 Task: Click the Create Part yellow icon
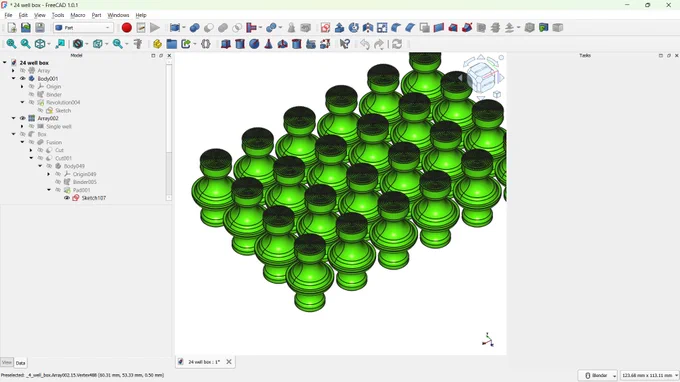pos(157,44)
